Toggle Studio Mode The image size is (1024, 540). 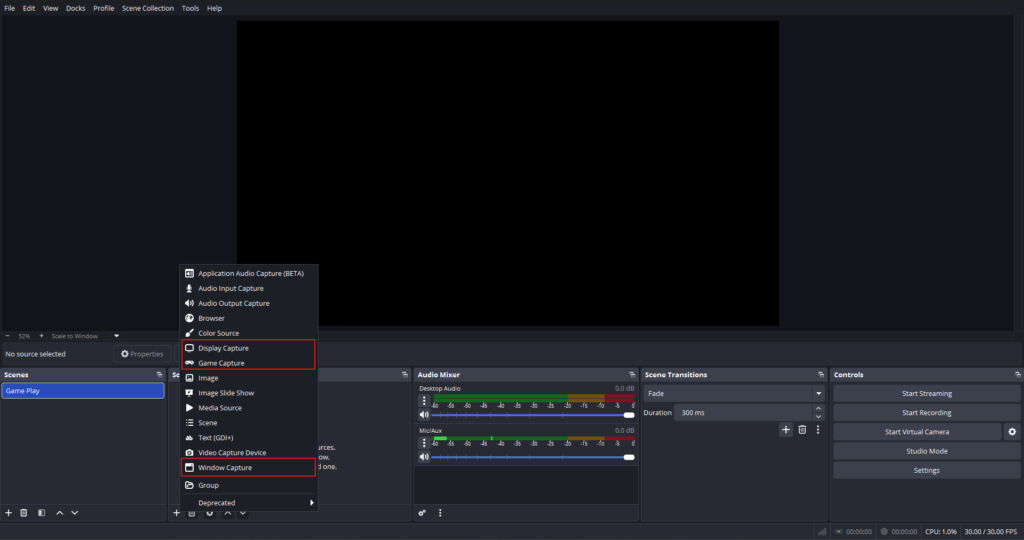(927, 451)
